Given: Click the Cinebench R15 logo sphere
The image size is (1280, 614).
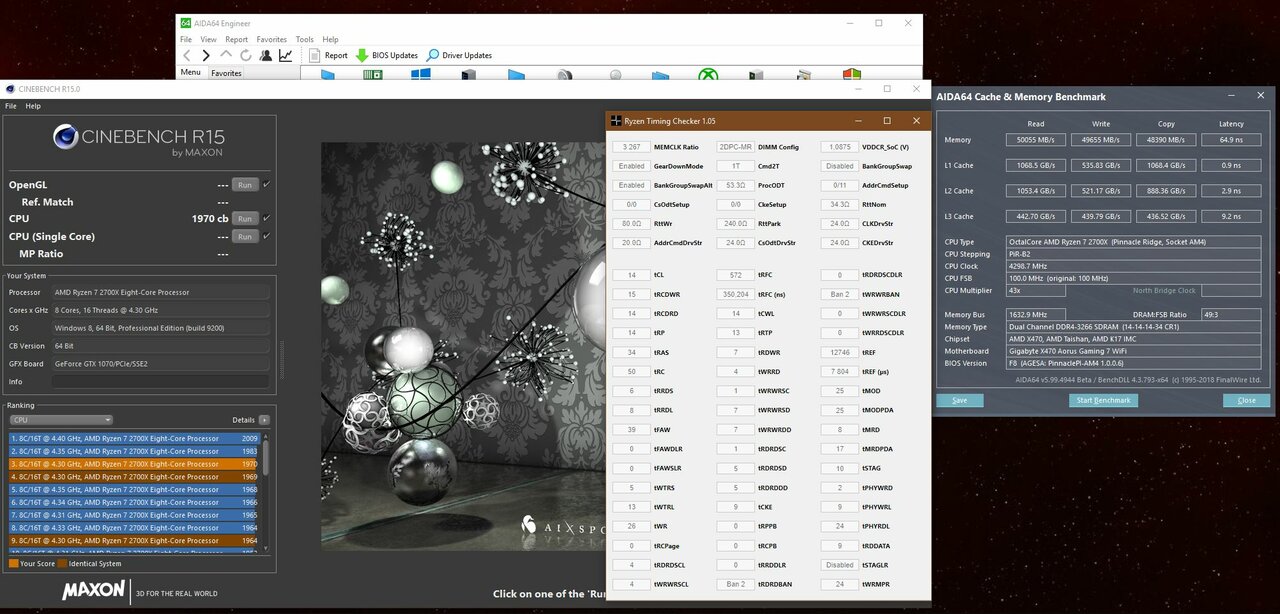Looking at the screenshot, I should (x=66, y=136).
